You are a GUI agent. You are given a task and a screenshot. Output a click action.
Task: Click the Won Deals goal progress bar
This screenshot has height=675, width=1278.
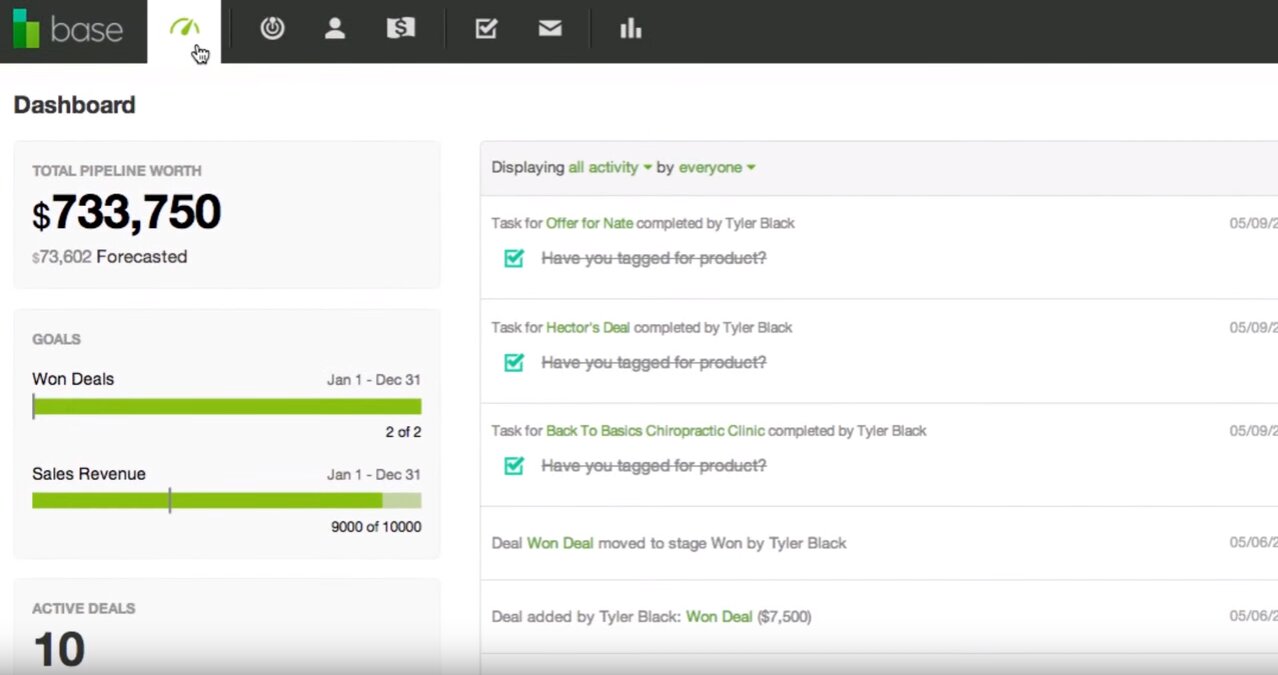[226, 406]
